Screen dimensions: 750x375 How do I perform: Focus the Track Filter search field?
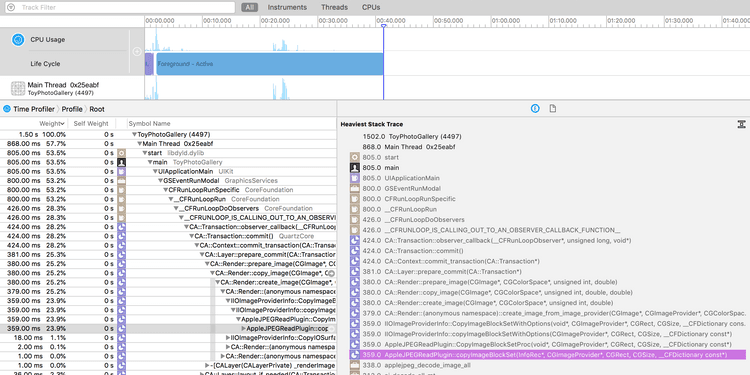pyautogui.click(x=120, y=8)
